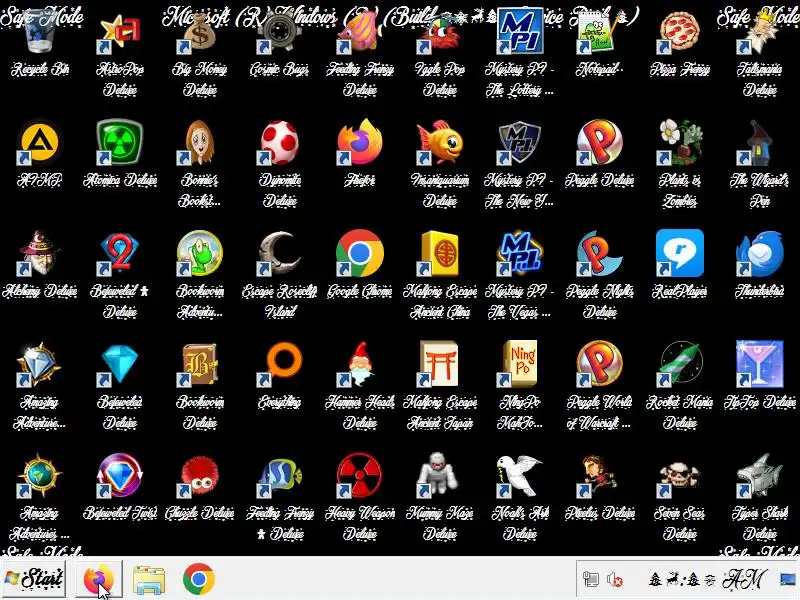Select Feeding Frenzy Deluxe top-row icon
This screenshot has width=800, height=600.
click(360, 33)
